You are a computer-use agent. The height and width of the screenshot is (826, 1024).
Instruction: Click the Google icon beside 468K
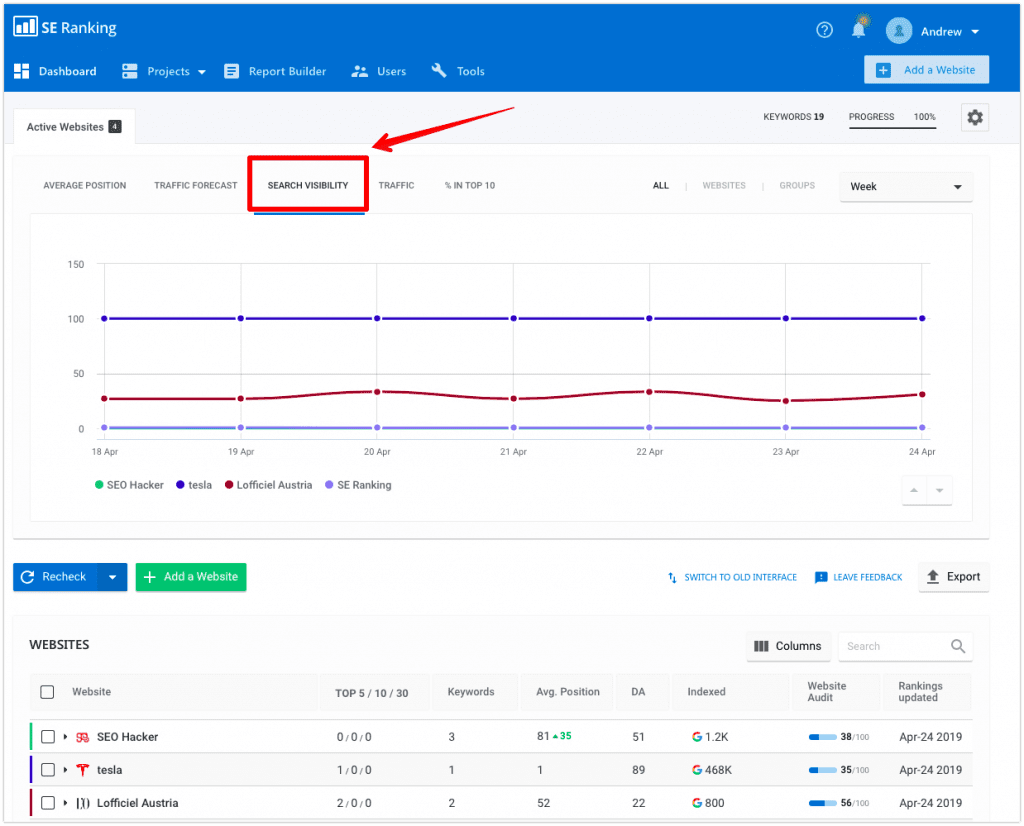point(697,770)
